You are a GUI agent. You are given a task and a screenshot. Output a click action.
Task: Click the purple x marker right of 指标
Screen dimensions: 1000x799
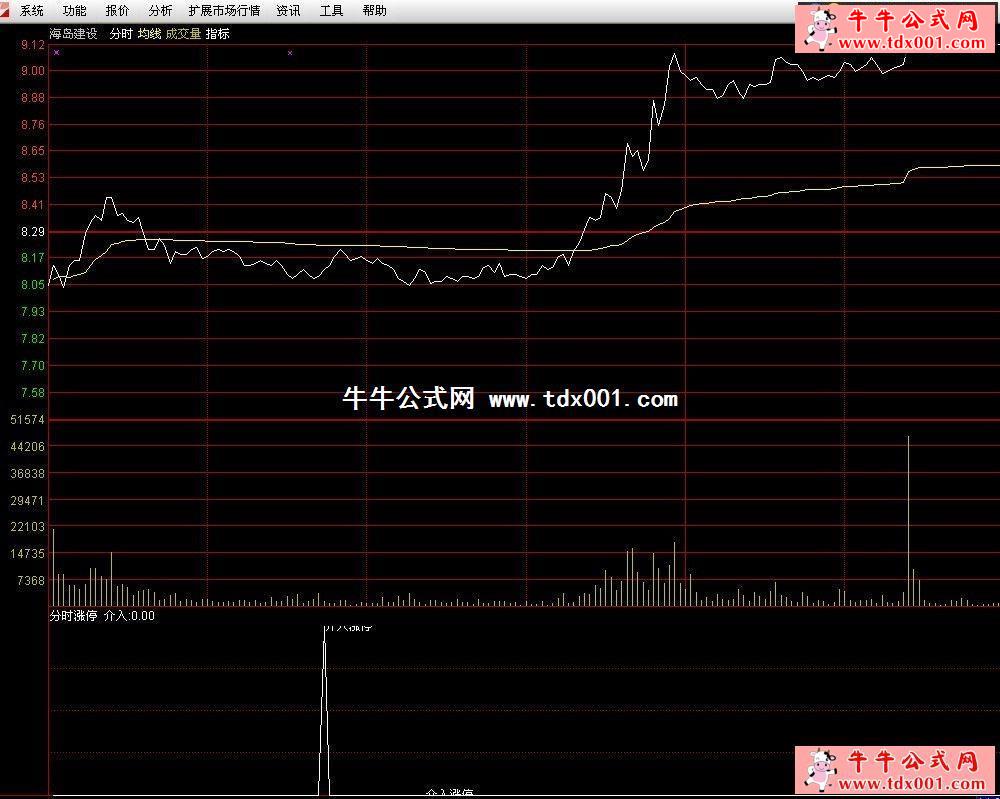coord(290,53)
